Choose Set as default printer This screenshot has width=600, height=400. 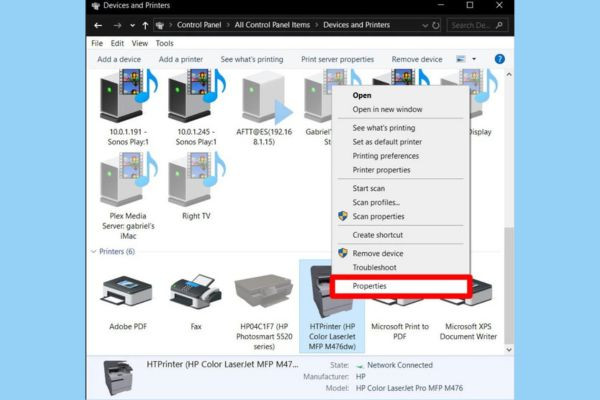(400, 142)
